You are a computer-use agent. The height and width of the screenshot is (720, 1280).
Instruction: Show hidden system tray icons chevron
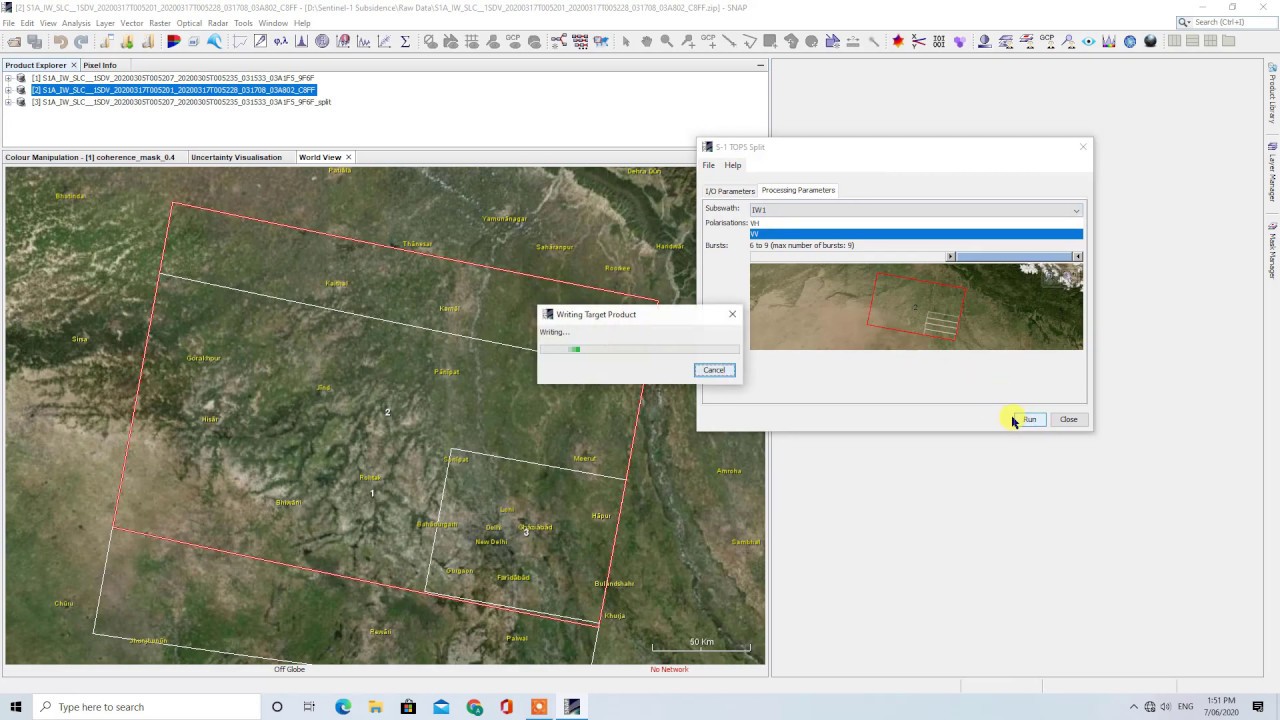click(1133, 707)
